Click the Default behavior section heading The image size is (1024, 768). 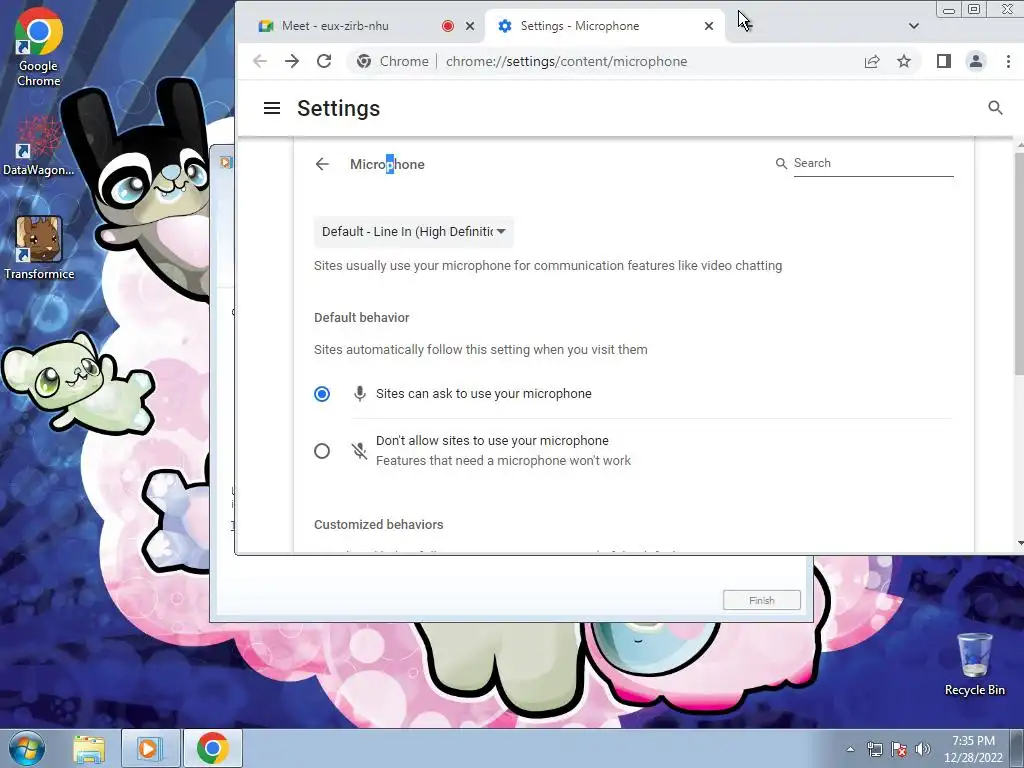point(362,317)
